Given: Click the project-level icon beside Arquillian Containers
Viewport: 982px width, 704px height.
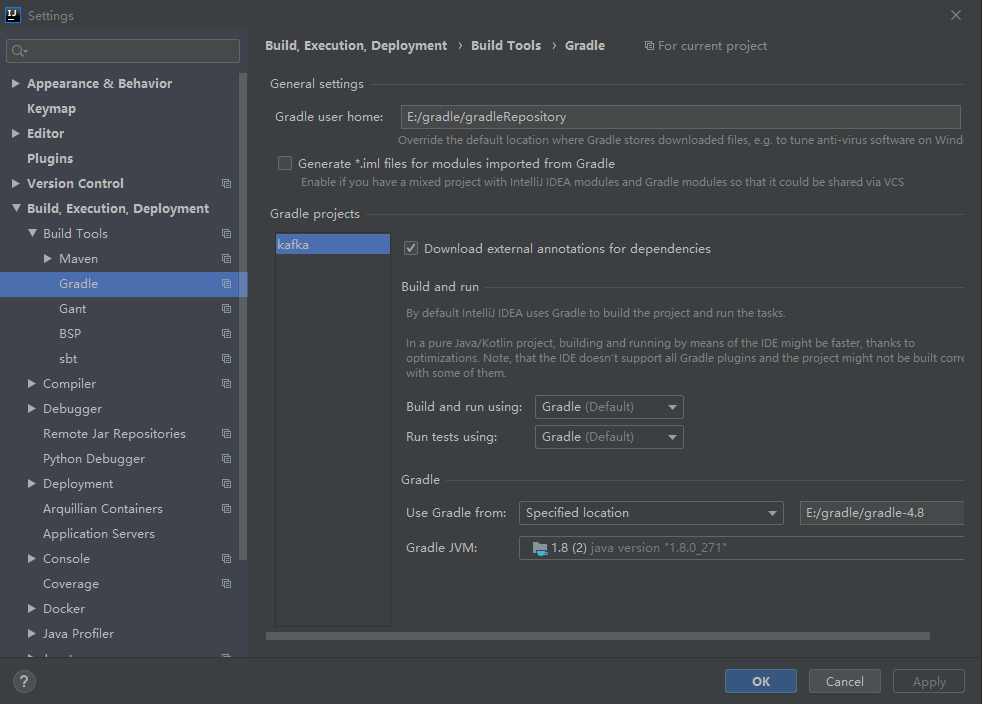Looking at the screenshot, I should coord(226,509).
